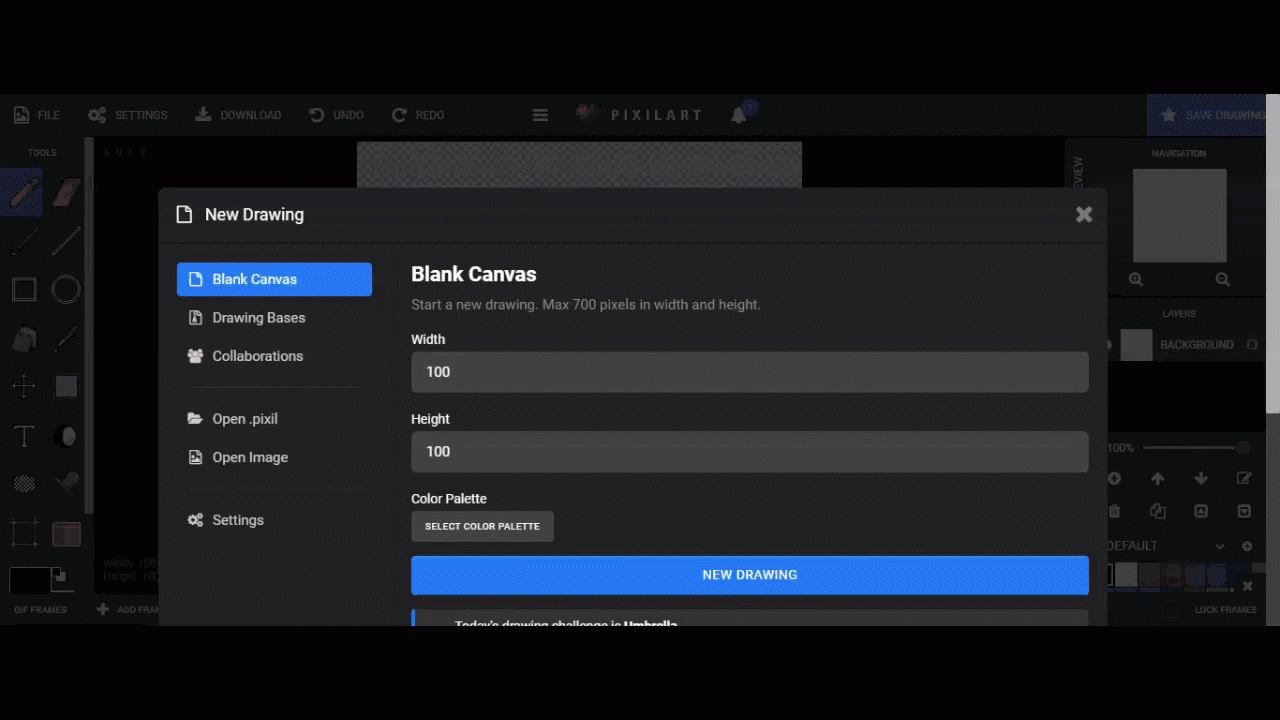Toggle the Background layer checkbox
The width and height of the screenshot is (1280, 720).
pos(1252,345)
